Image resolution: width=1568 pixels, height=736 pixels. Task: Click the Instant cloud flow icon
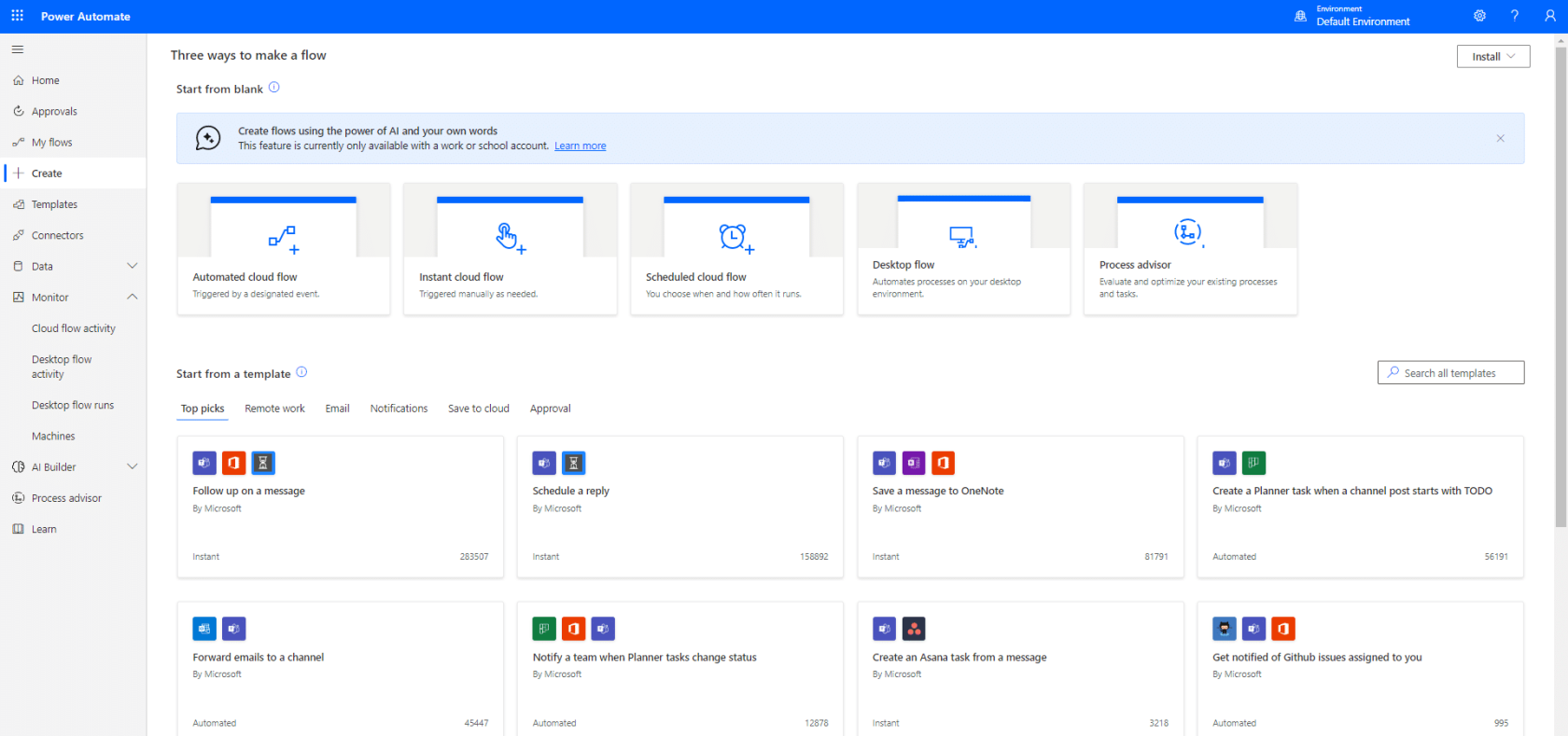(510, 238)
